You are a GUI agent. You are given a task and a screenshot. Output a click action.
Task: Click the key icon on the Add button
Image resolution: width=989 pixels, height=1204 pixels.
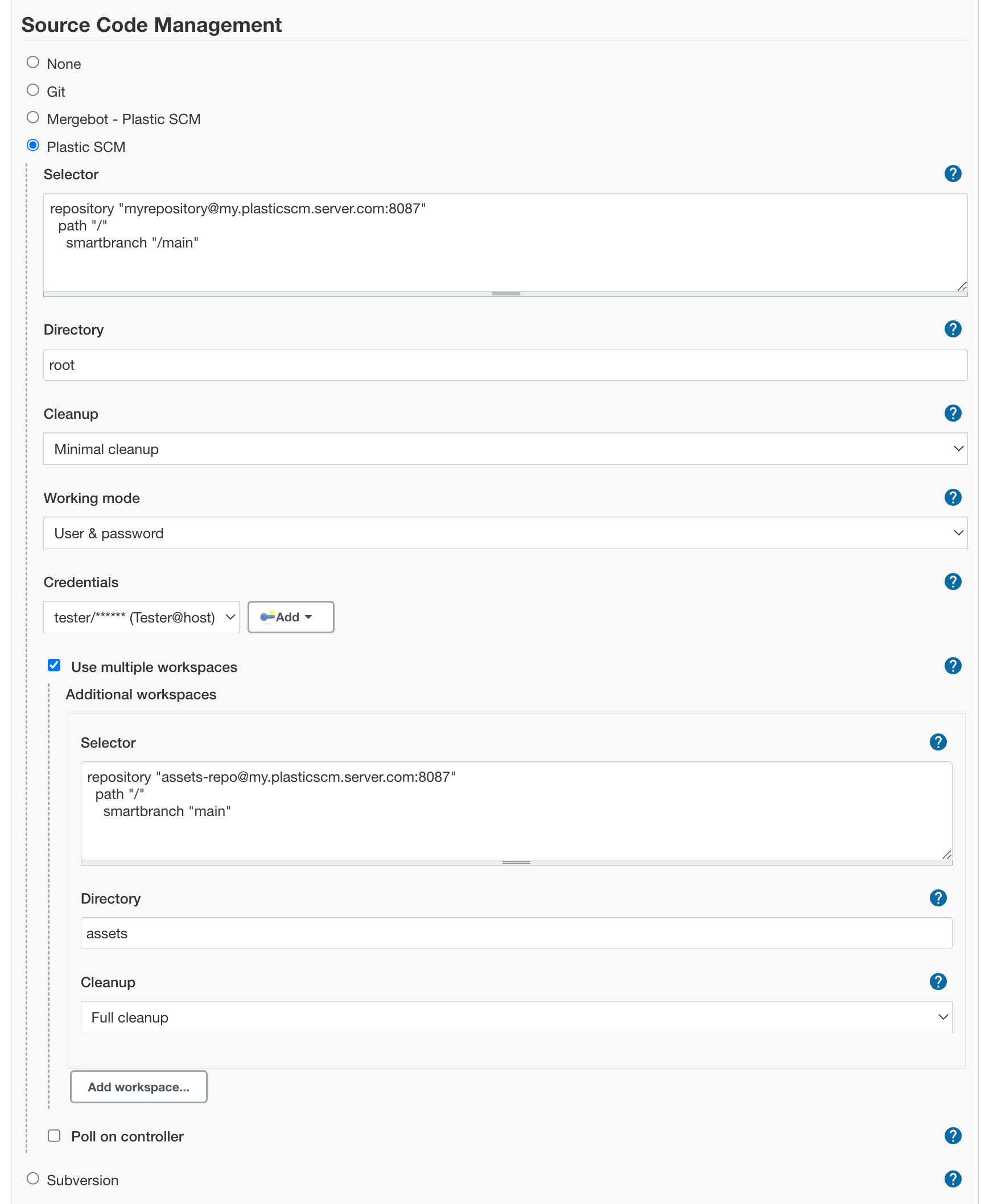[268, 617]
